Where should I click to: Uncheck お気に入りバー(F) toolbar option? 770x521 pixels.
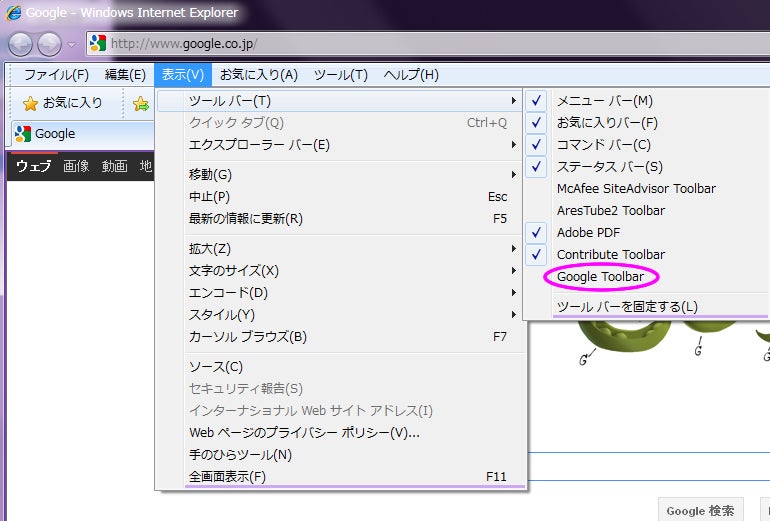647,123
